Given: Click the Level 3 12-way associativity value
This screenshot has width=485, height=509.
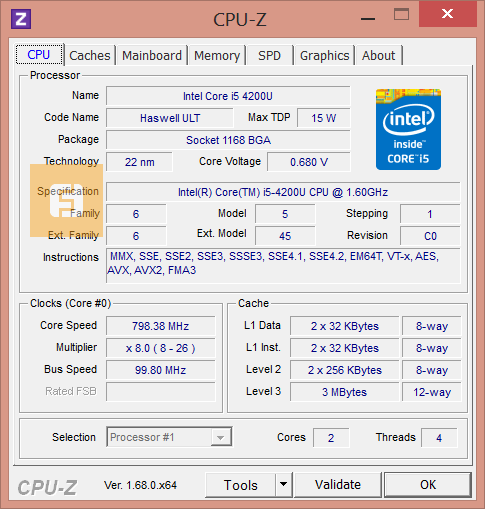Looking at the screenshot, I should point(432,392).
